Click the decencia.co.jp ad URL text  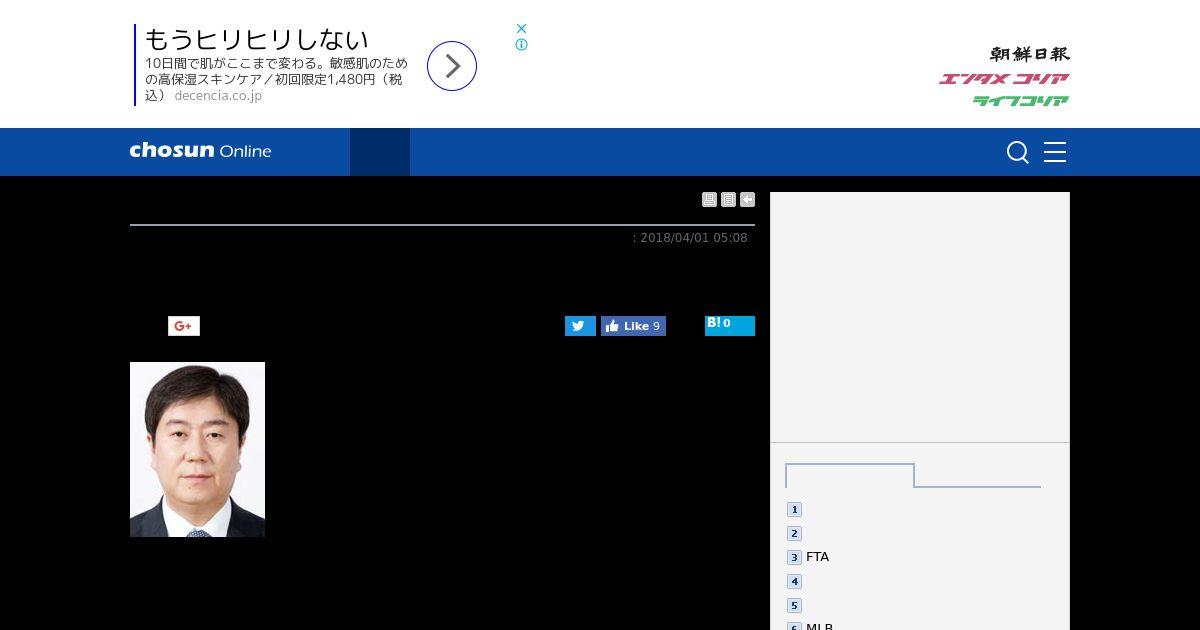point(218,96)
